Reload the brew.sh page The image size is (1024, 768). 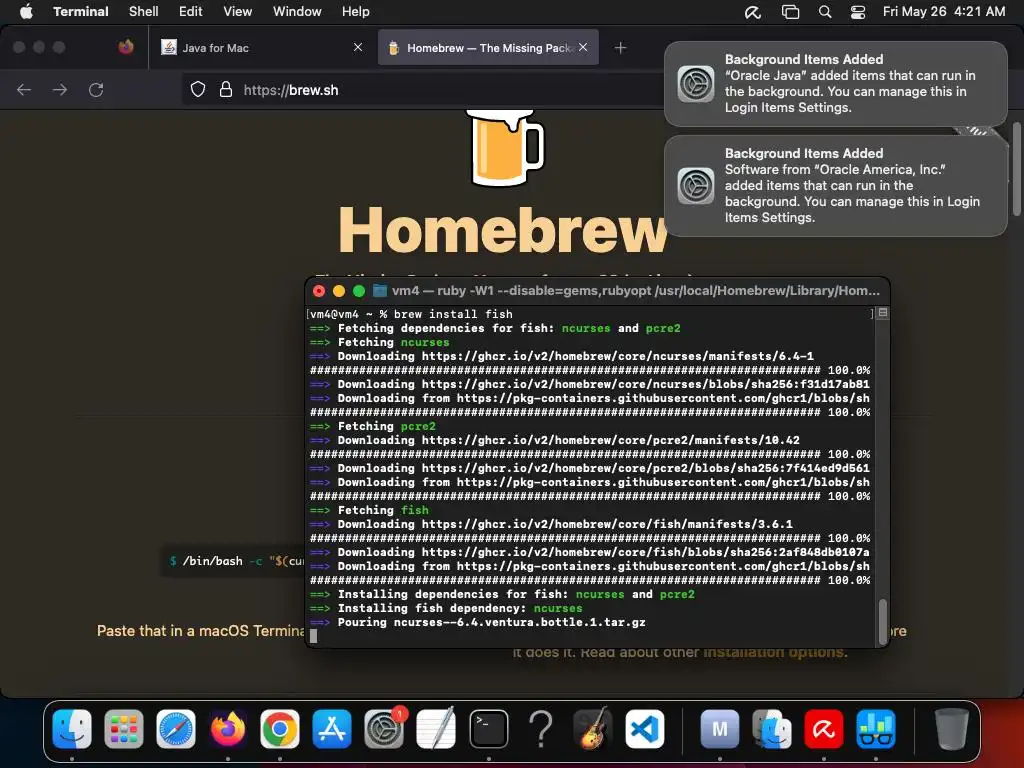(96, 89)
